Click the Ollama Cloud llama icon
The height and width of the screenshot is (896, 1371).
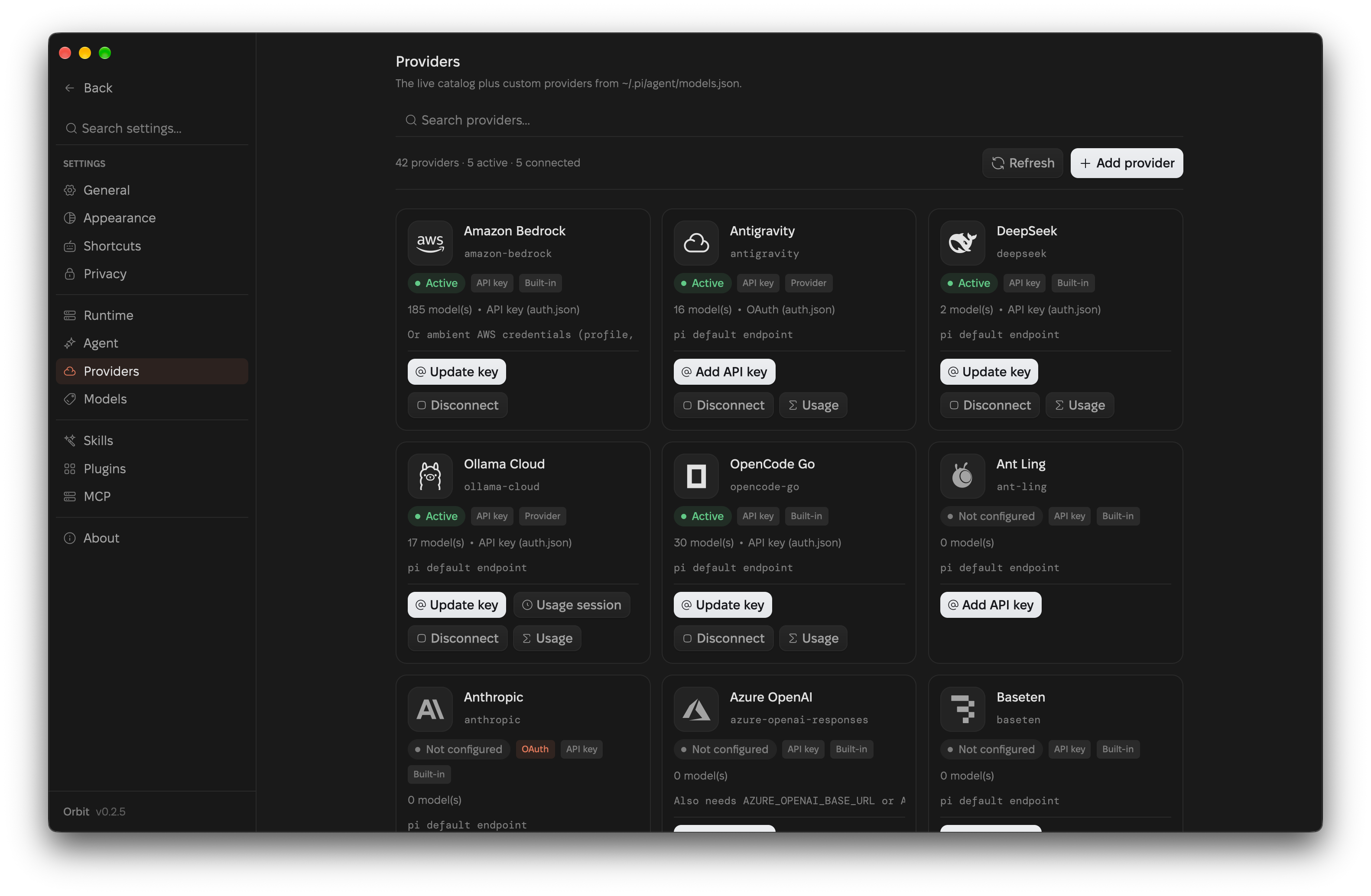pos(430,476)
